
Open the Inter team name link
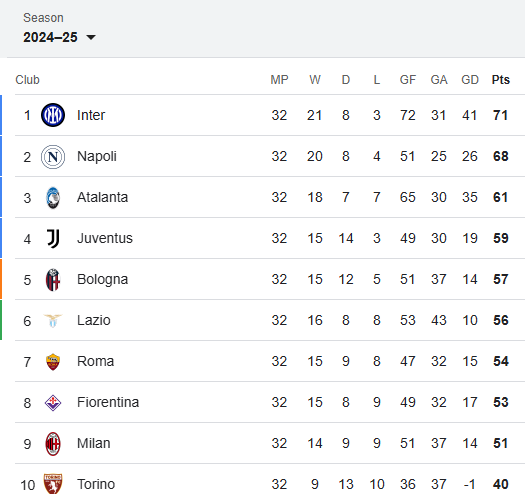(x=91, y=115)
